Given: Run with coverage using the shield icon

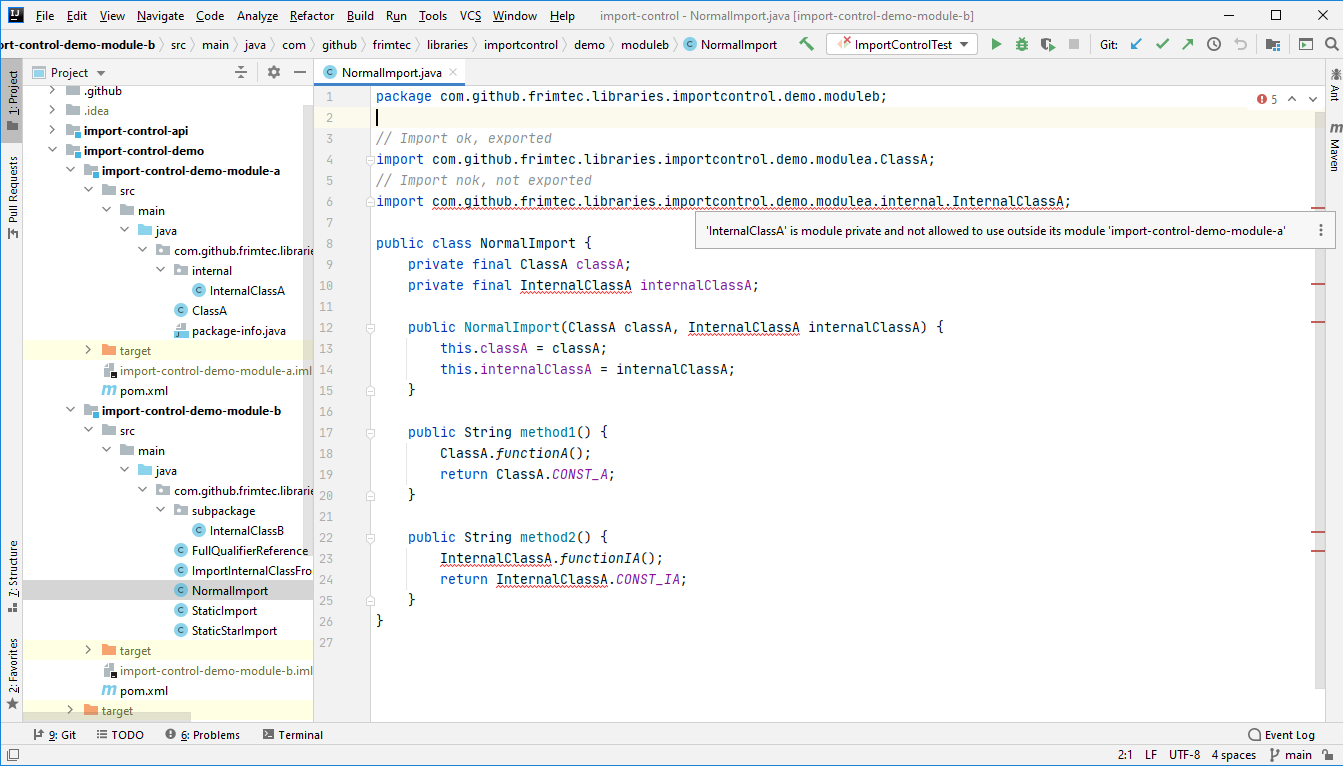Looking at the screenshot, I should [x=1047, y=44].
